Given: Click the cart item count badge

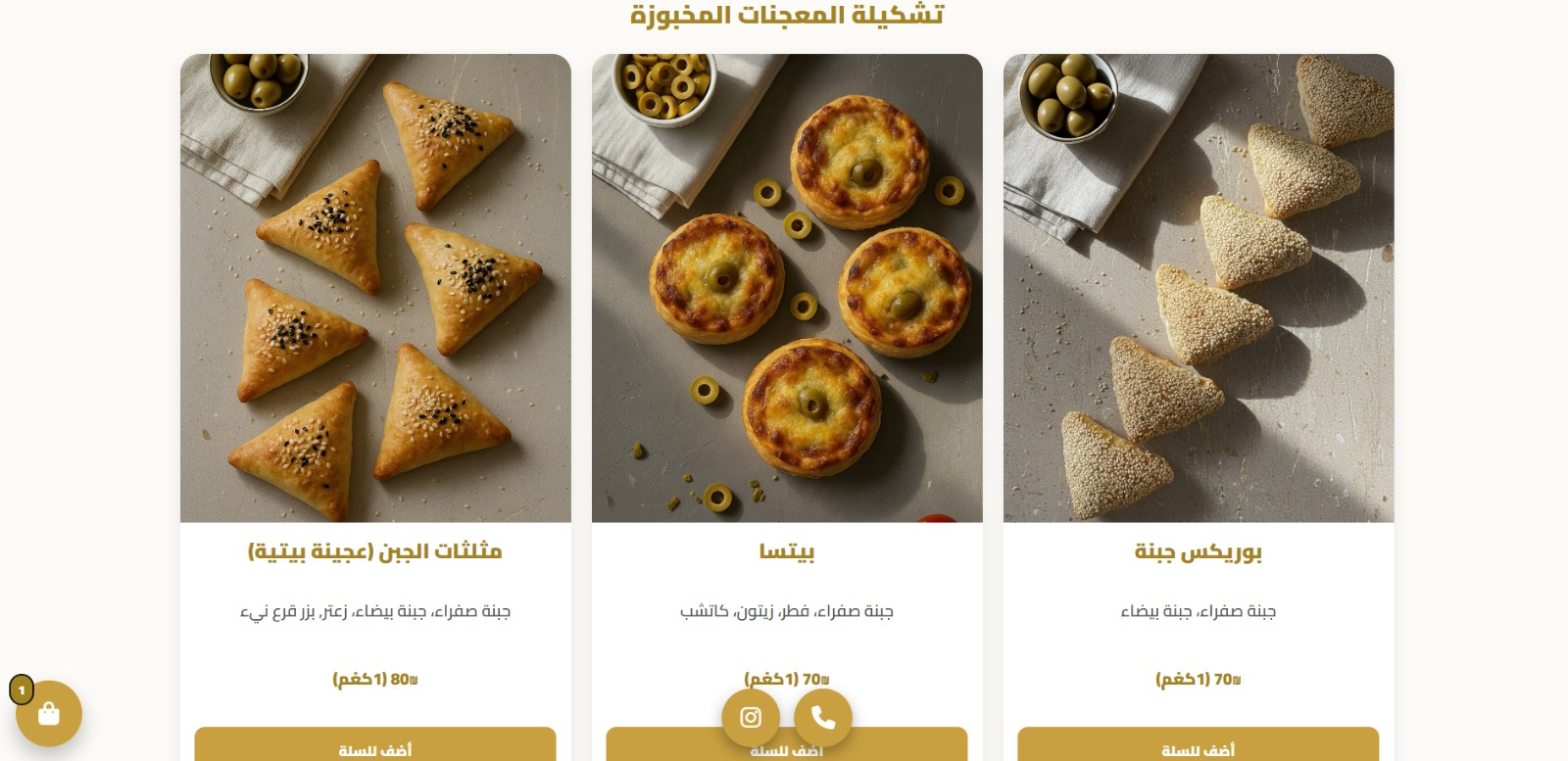Looking at the screenshot, I should [22, 690].
